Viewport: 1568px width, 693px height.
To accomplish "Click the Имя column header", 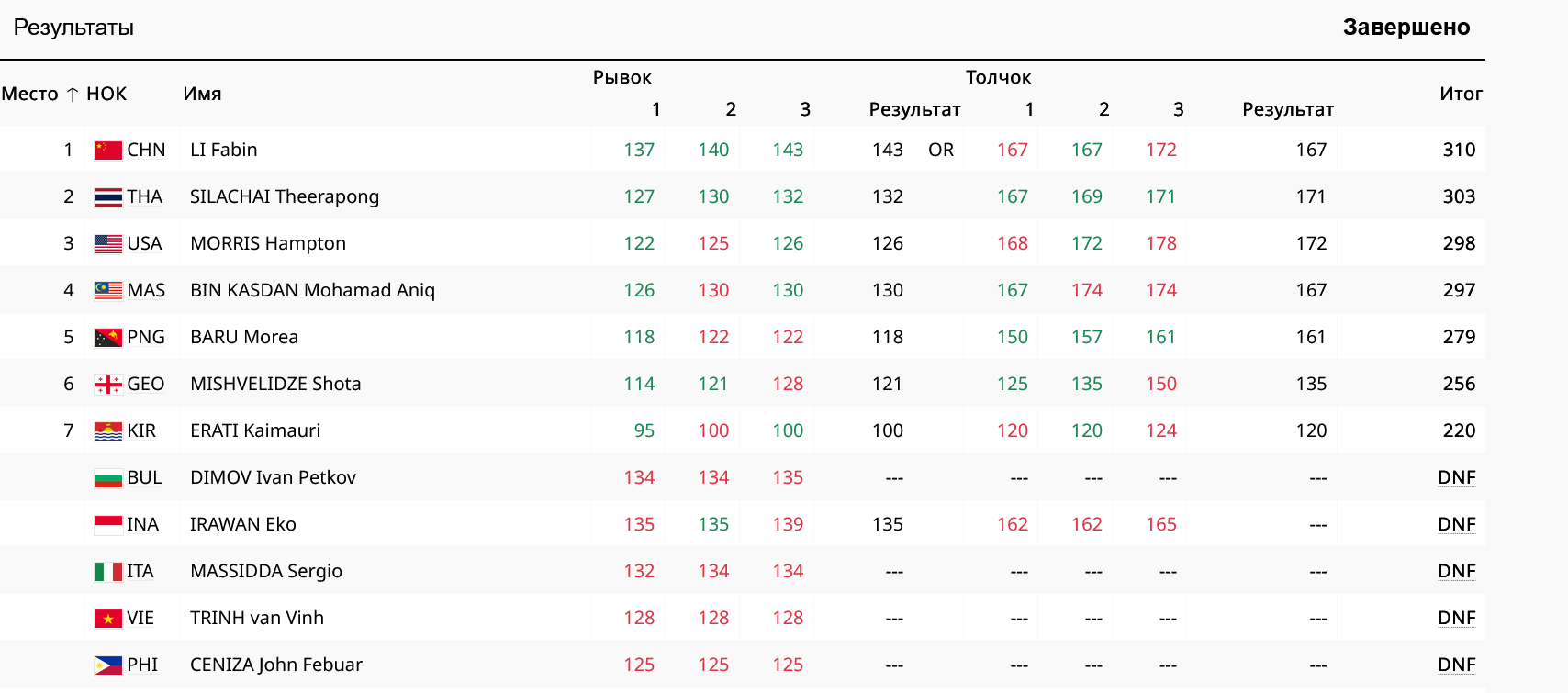I will [202, 94].
